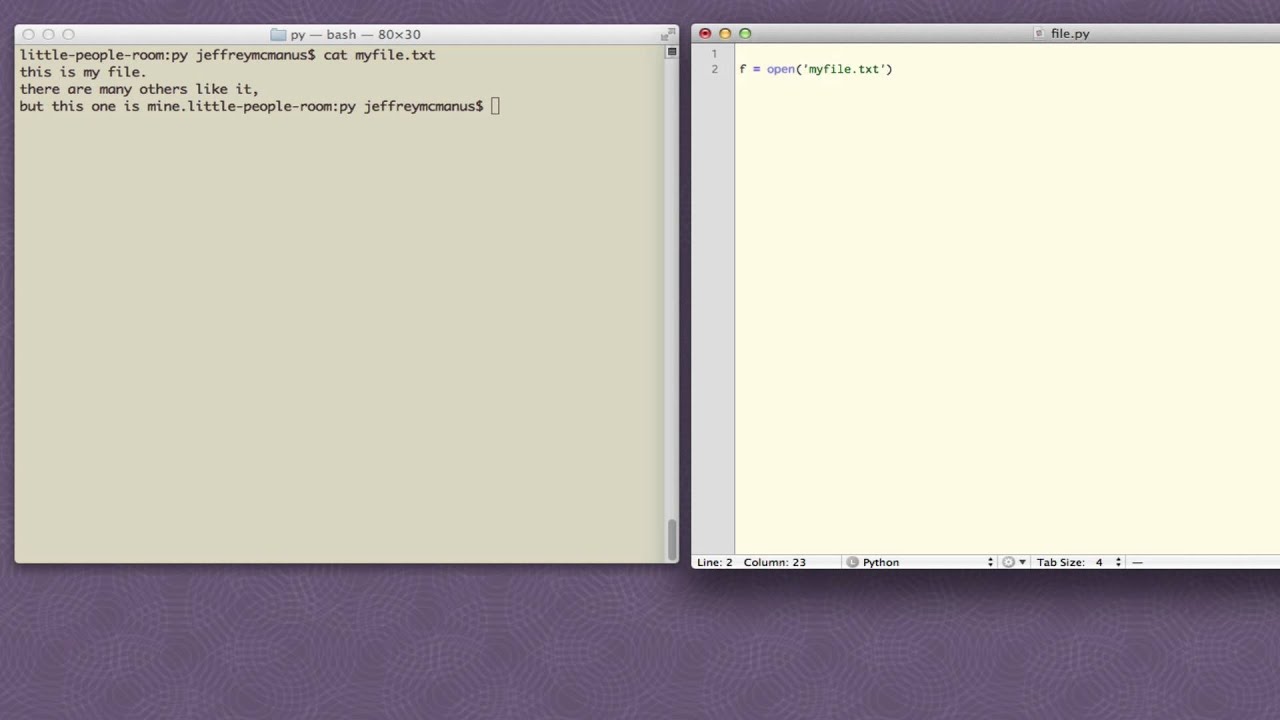Open the Python language selector dropdown
The image size is (1280, 720).
tap(920, 562)
